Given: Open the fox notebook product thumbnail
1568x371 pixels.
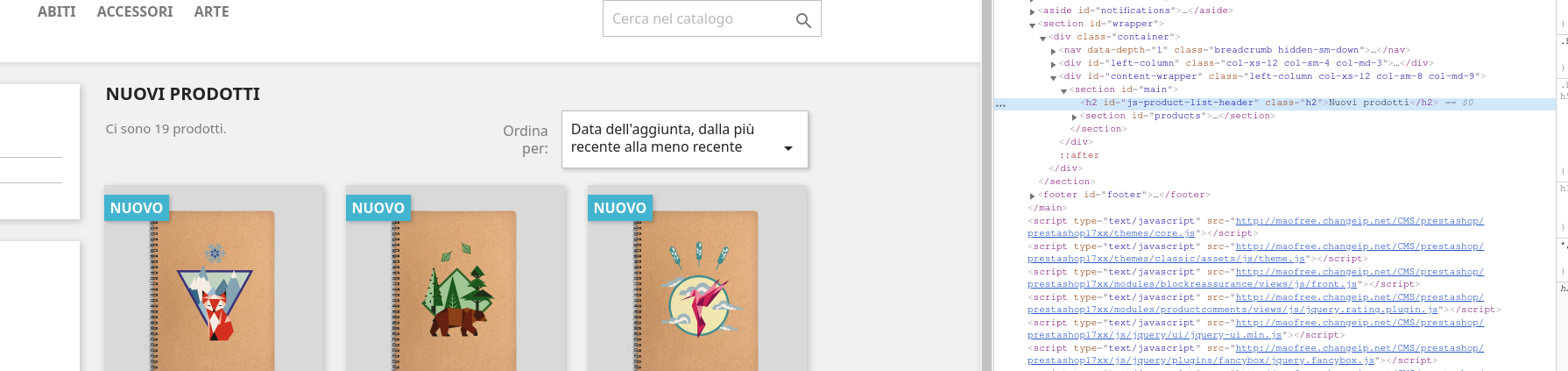Looking at the screenshot, I should click(215, 278).
